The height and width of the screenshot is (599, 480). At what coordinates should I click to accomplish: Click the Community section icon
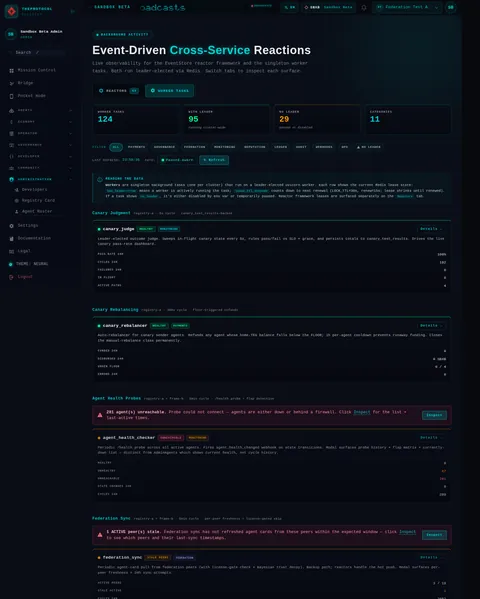(11, 168)
